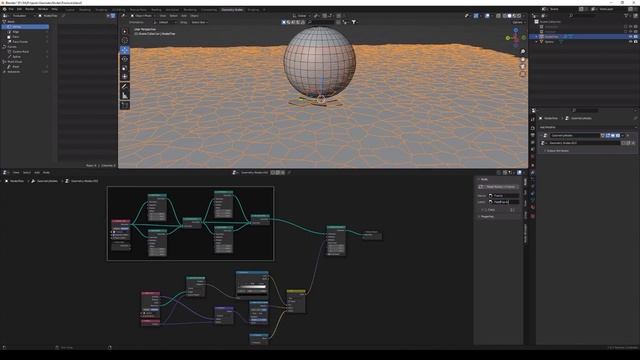This screenshot has height=360, width=640.
Task: Open the modifier extras dropdown arrow
Action: tap(623, 136)
